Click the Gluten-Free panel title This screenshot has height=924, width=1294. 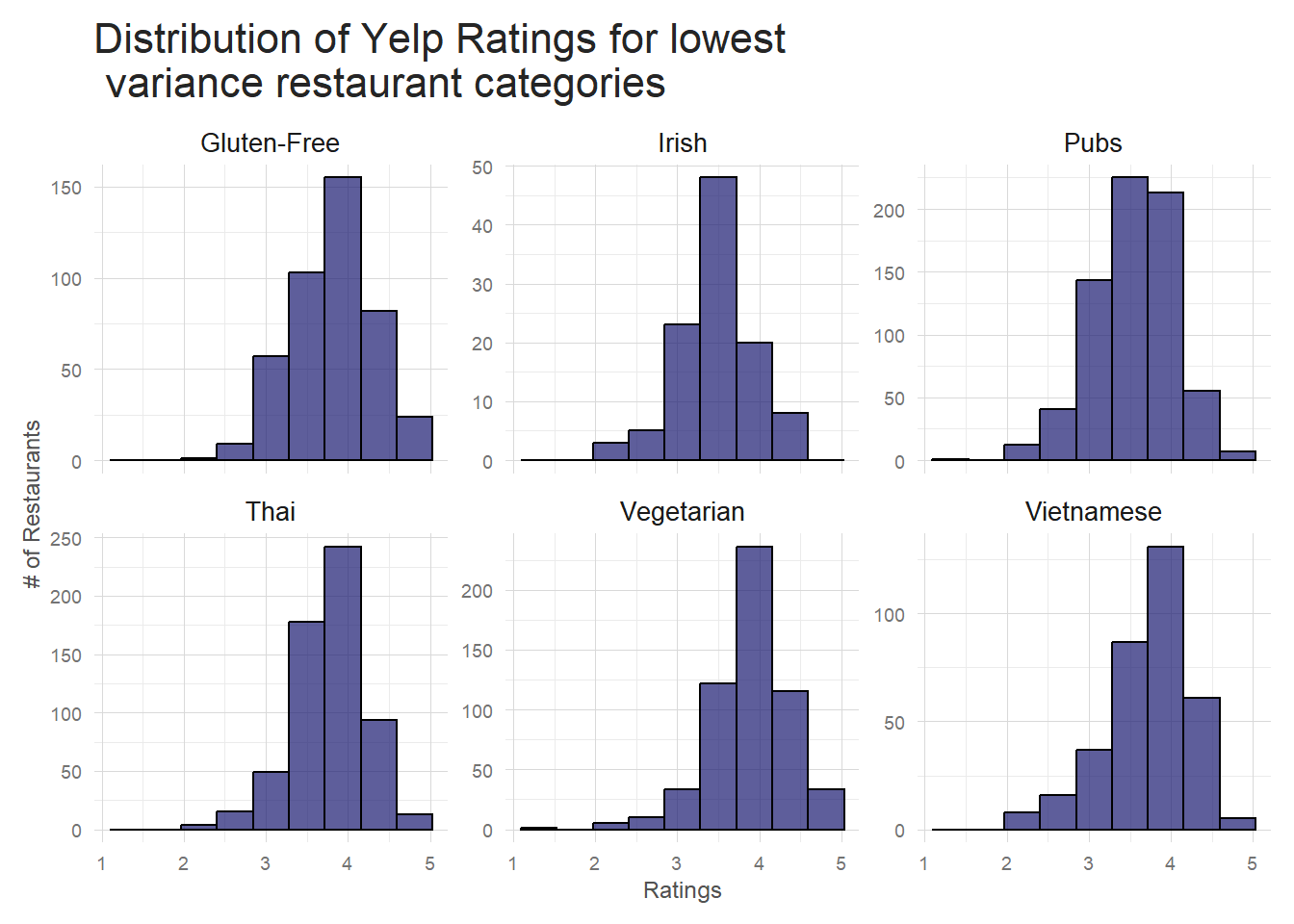270,143
